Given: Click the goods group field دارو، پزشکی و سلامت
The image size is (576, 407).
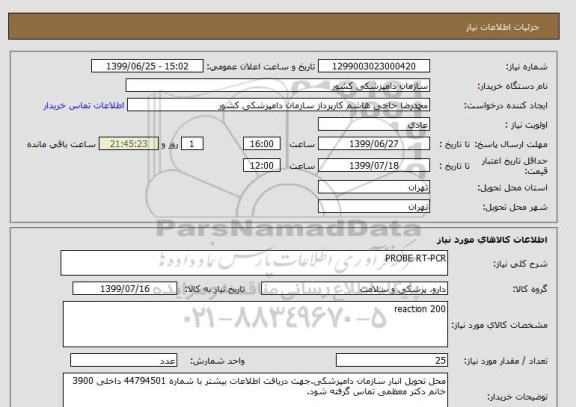Looking at the screenshot, I should point(354,289).
